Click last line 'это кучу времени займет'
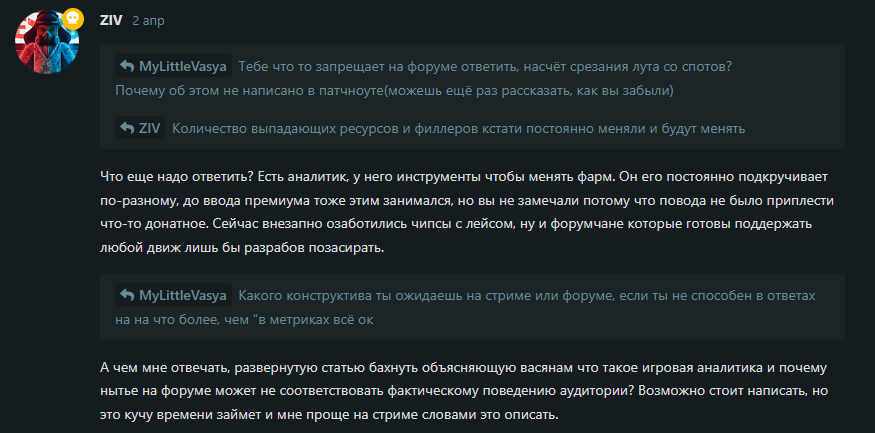The width and height of the screenshot is (875, 433). [329, 416]
